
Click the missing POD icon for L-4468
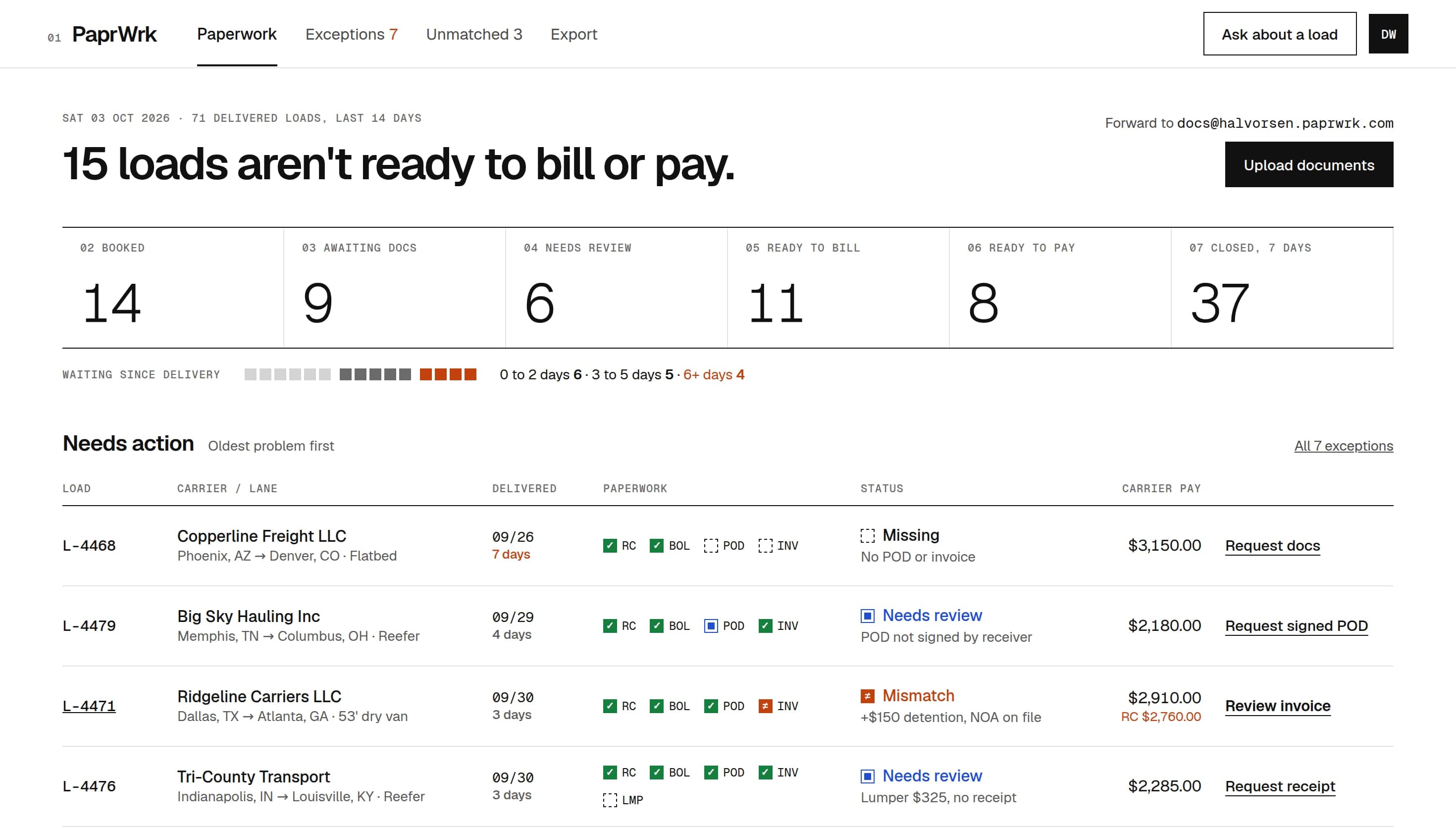[x=710, y=545]
